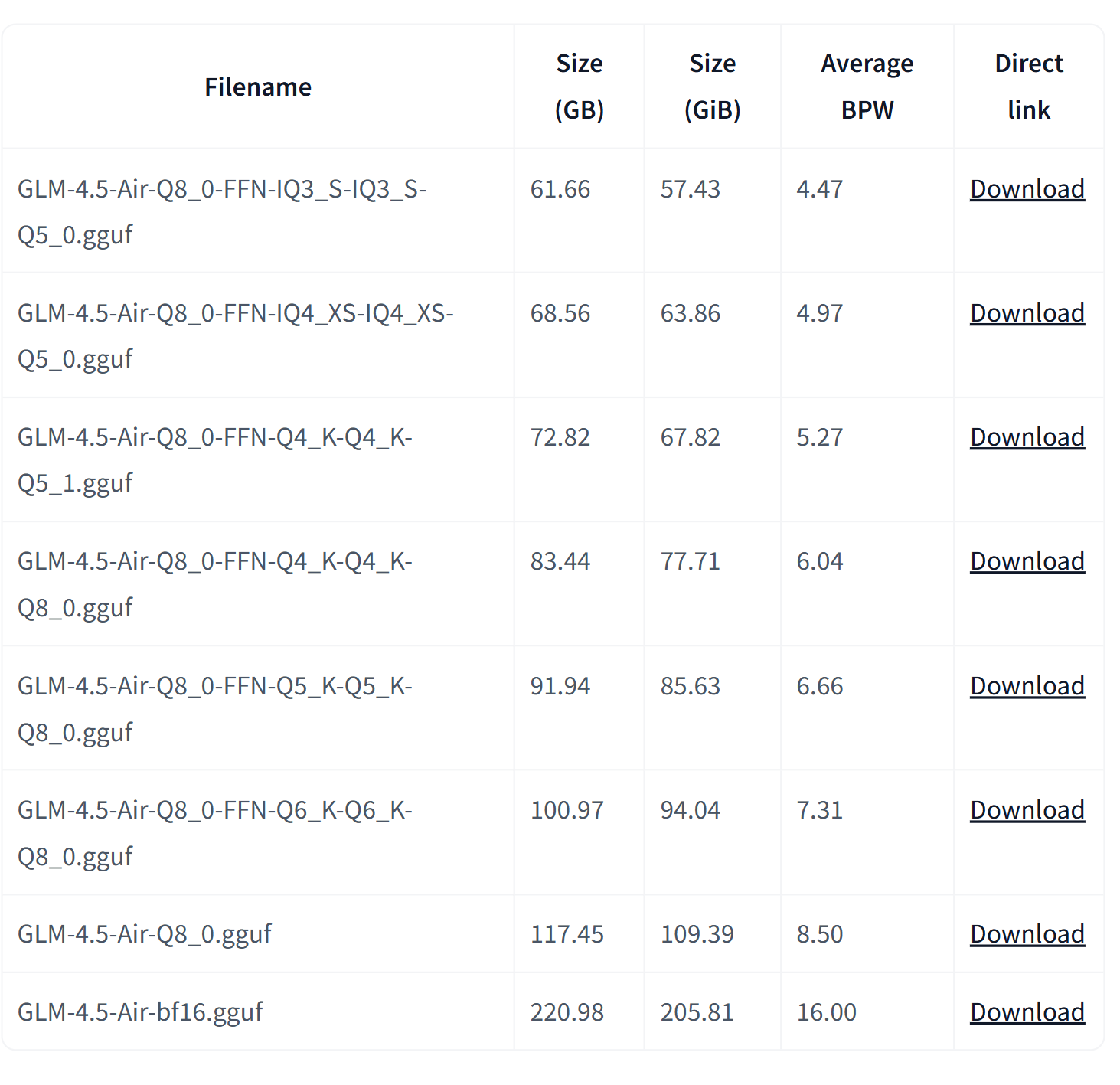Download the Q6_K-Q6_K-Q8_0 gguf file
Viewport: 1120px width, 1085px height.
click(x=1027, y=810)
